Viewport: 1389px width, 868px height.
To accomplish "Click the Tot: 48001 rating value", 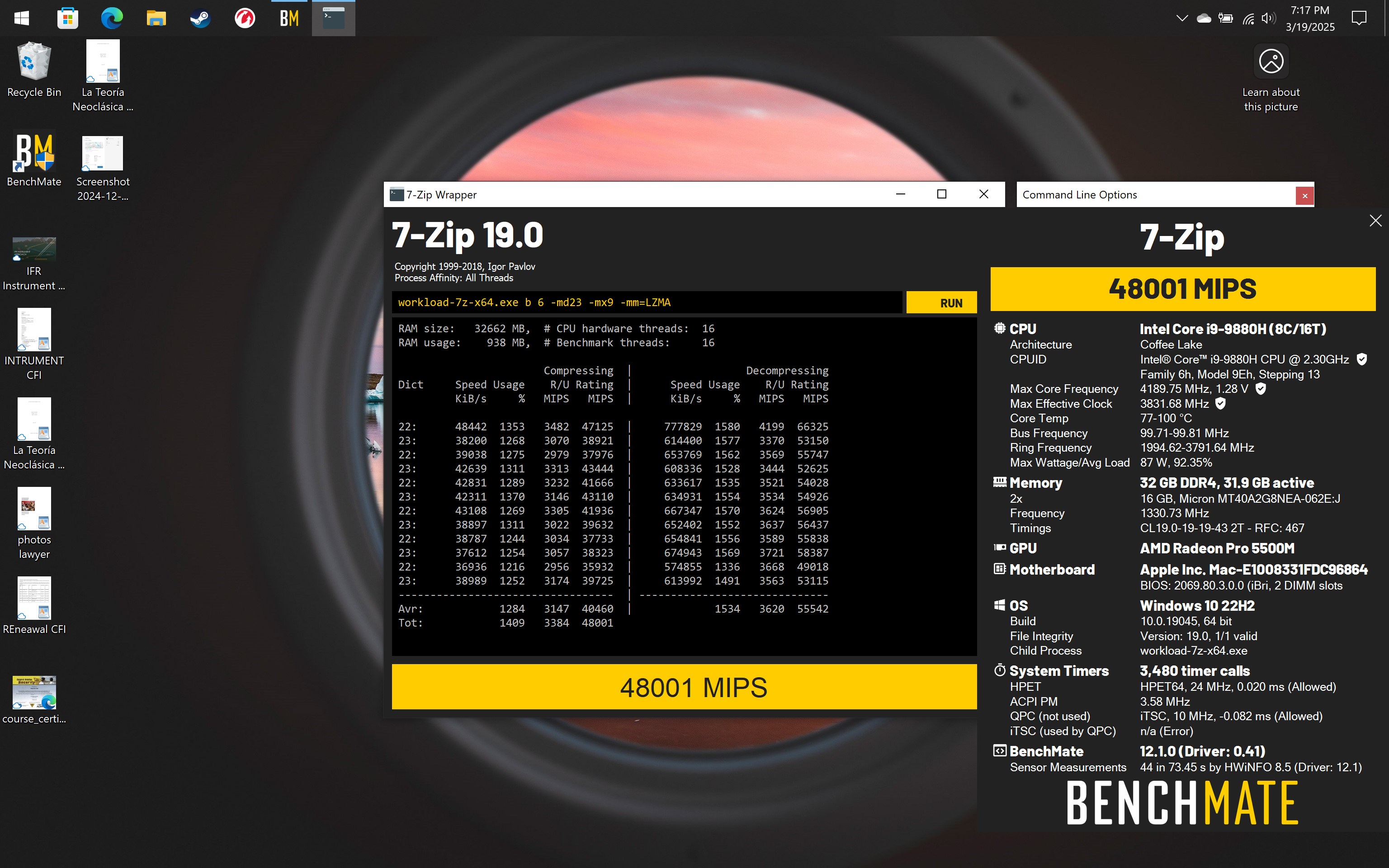I will click(597, 623).
